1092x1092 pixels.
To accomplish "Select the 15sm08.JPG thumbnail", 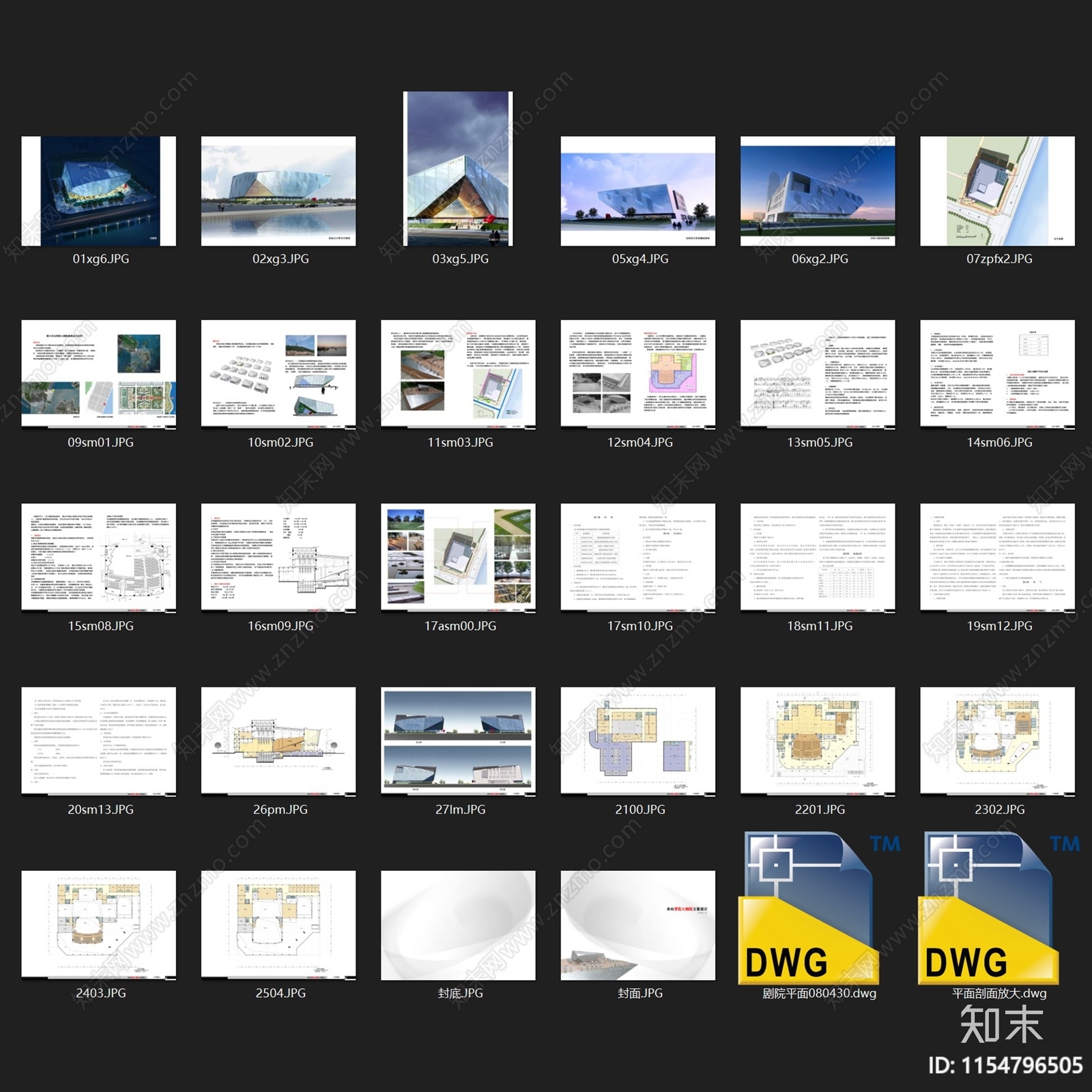I will (x=99, y=558).
